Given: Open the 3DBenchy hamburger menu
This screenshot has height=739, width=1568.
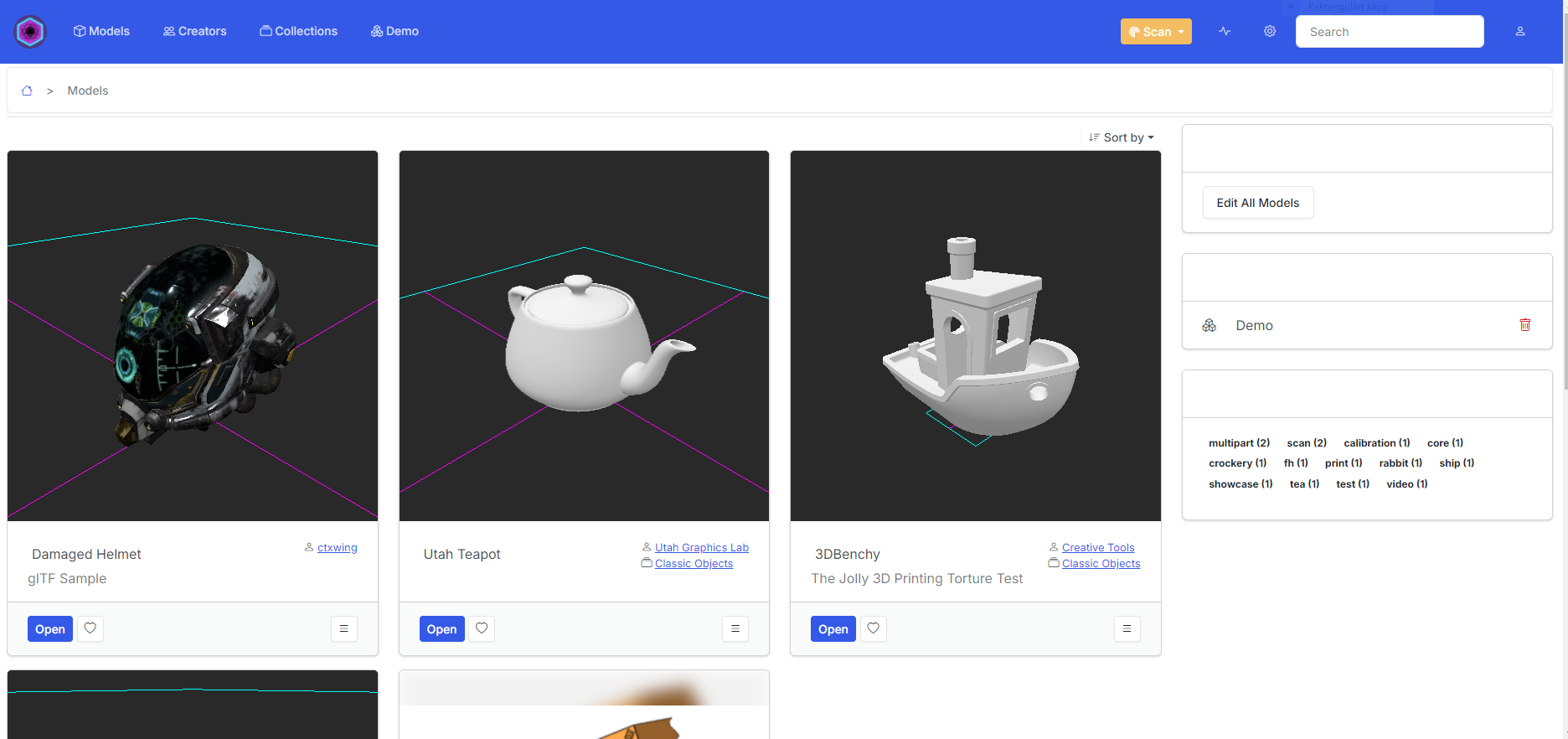Looking at the screenshot, I should [1127, 628].
